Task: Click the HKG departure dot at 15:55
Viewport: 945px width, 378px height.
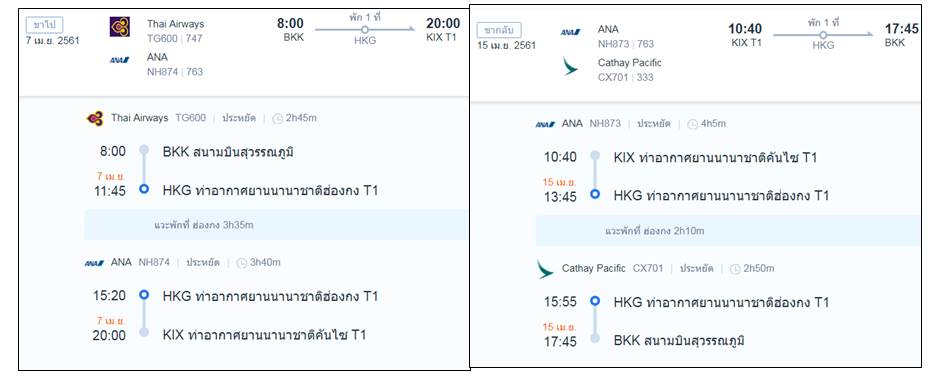Action: tap(595, 300)
